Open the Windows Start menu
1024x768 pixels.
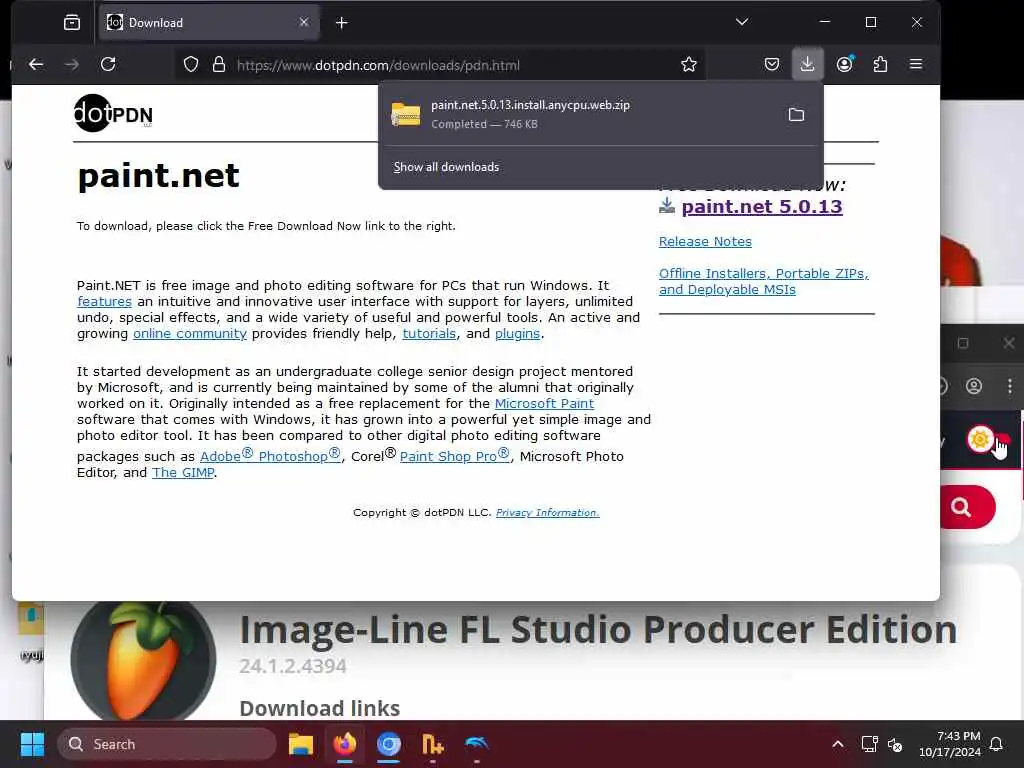pos(32,744)
